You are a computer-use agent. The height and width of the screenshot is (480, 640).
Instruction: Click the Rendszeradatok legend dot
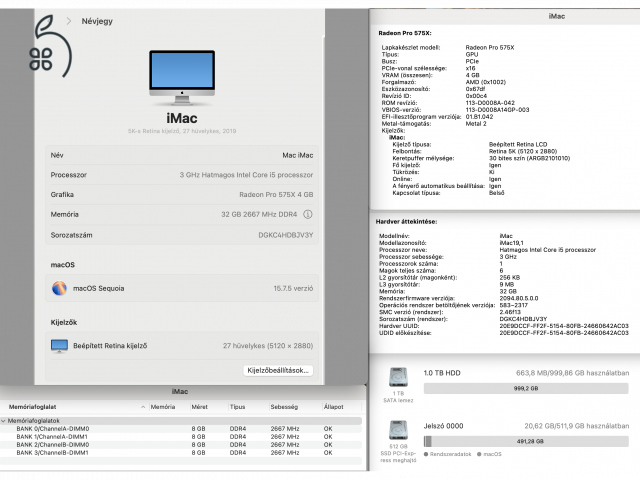click(x=426, y=454)
